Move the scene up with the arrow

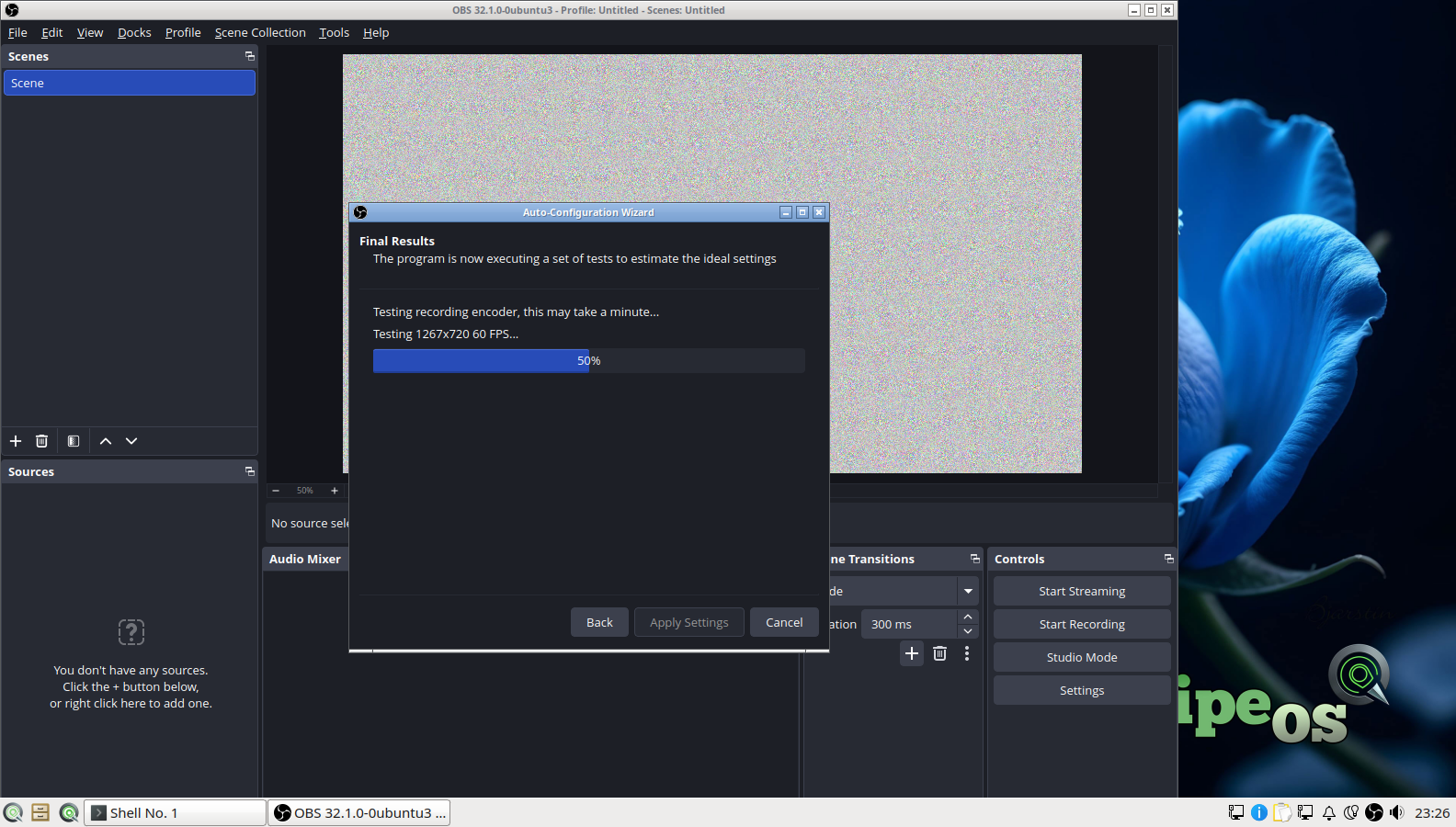pyautogui.click(x=106, y=441)
